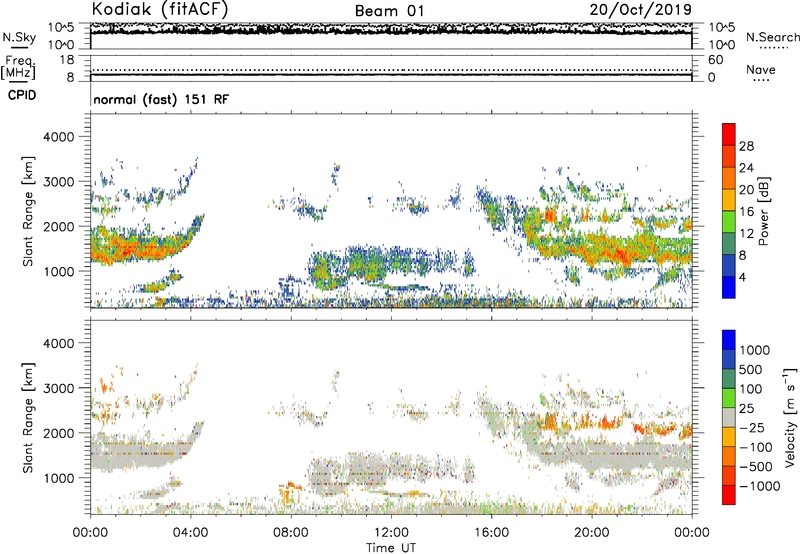The image size is (800, 554).
Task: Select the '60' Nave axis tick
Action: click(715, 60)
